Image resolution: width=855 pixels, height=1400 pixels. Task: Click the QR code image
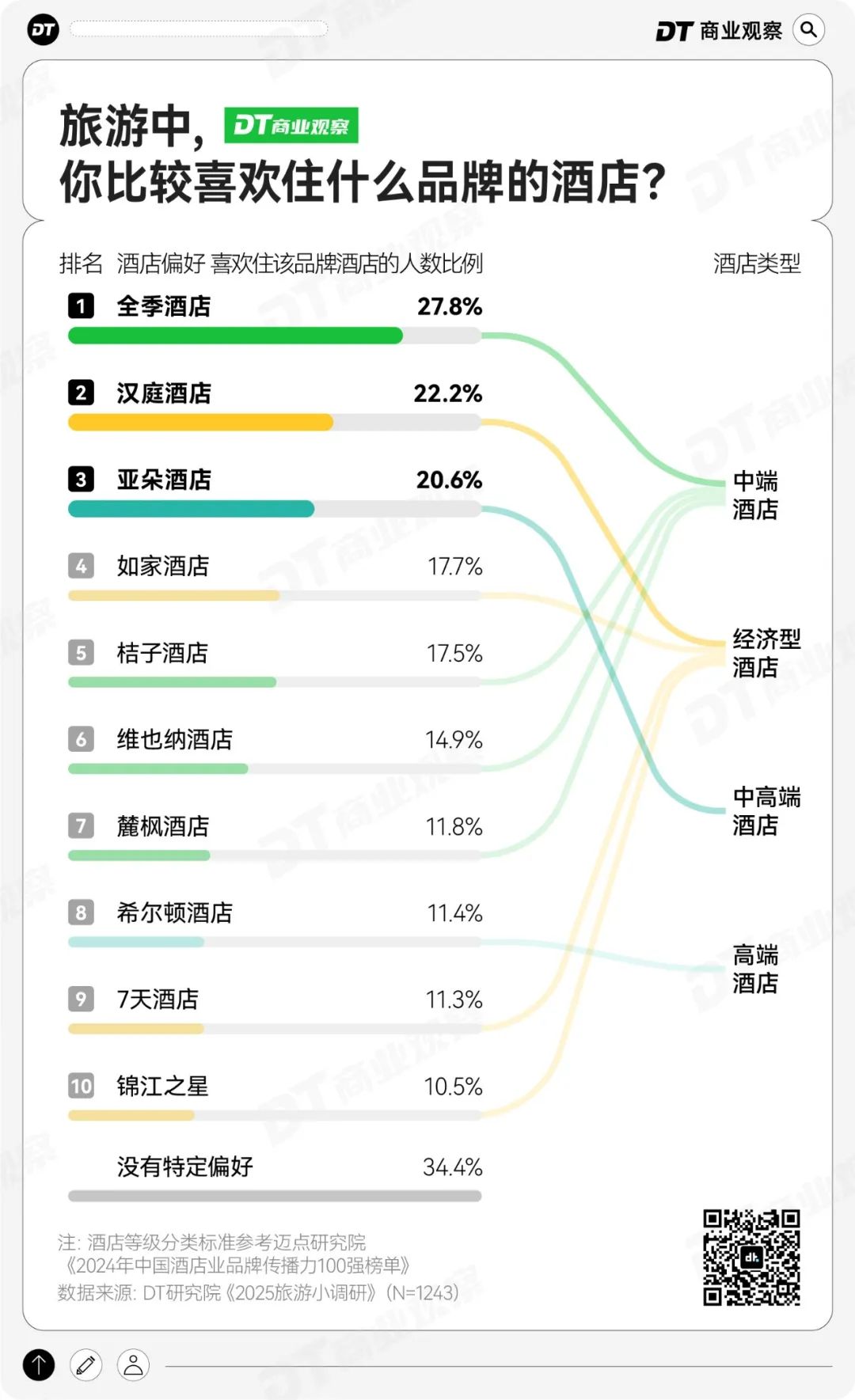(751, 1257)
